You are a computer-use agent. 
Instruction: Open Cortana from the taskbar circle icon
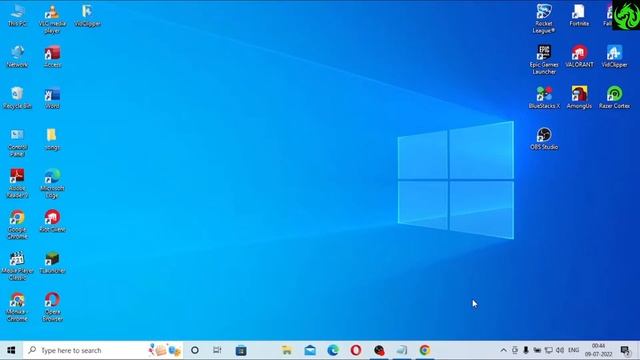(x=195, y=350)
